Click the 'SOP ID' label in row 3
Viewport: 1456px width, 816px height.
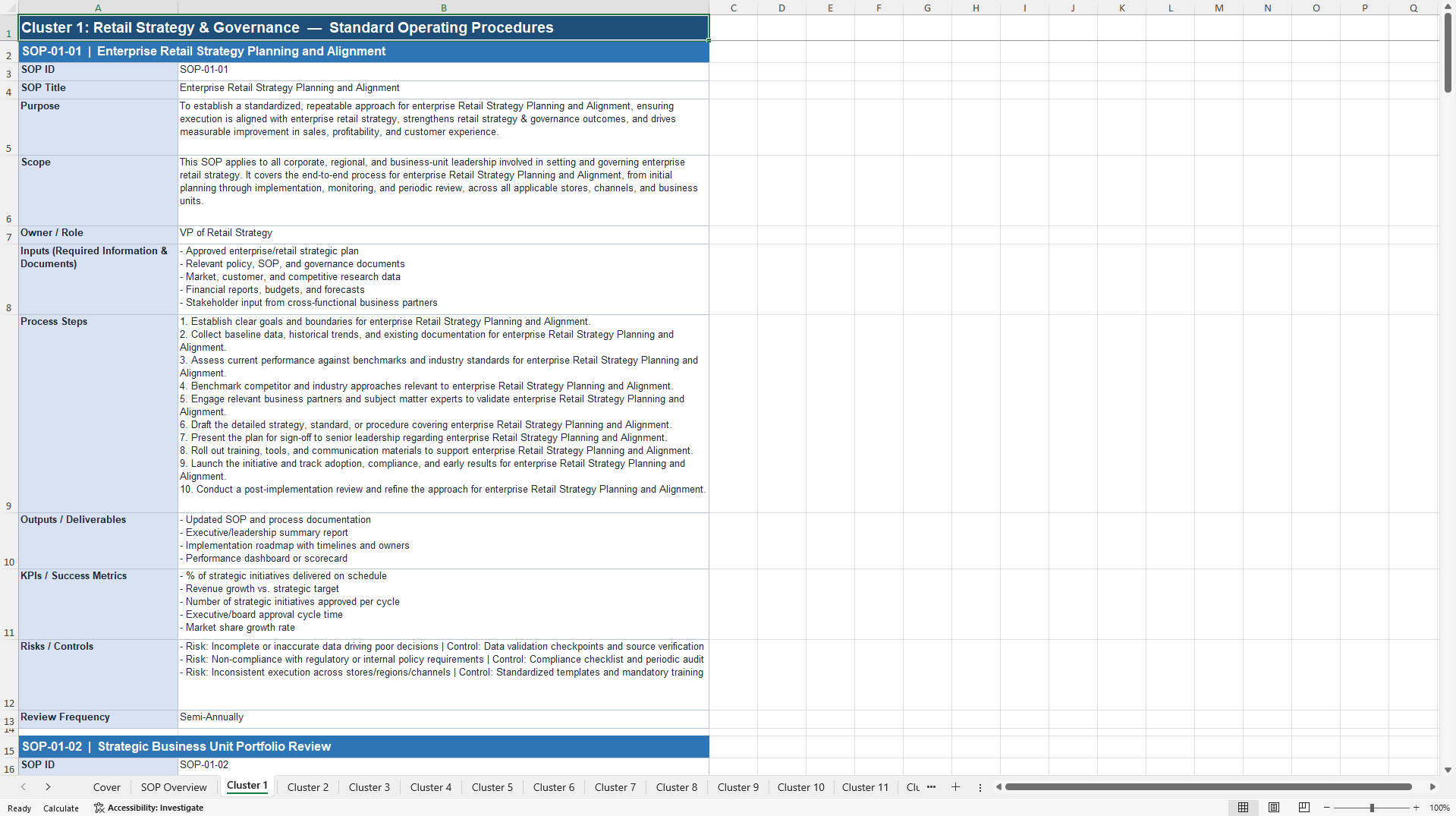(x=98, y=71)
